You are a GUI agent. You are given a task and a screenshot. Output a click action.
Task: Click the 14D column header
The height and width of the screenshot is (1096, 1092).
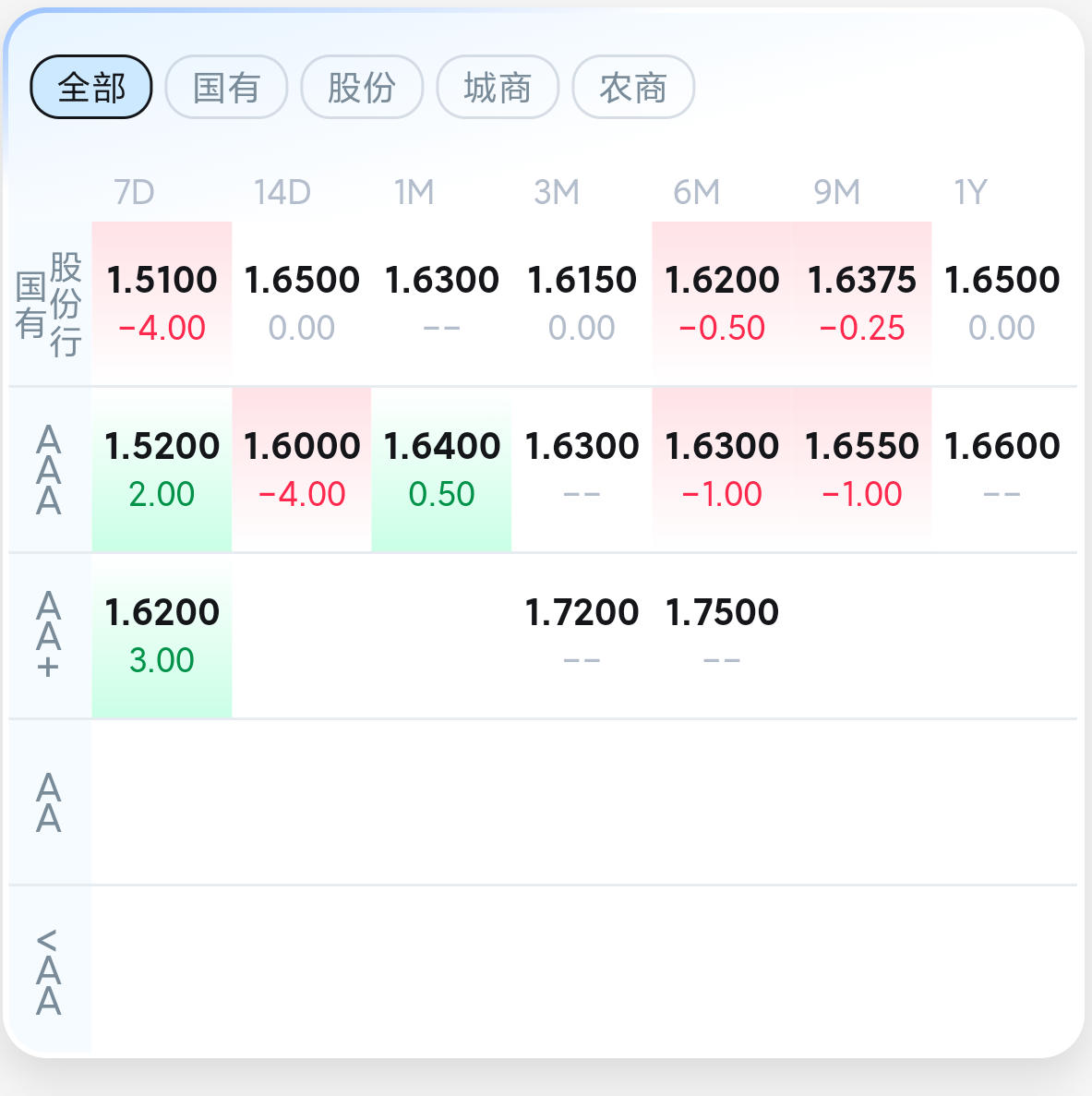point(282,191)
